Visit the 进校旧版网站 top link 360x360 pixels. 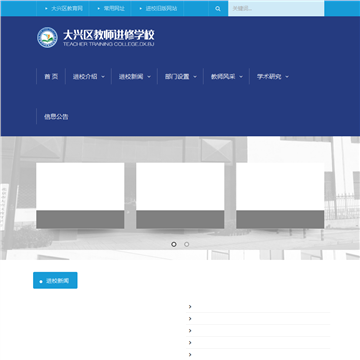coord(161,9)
